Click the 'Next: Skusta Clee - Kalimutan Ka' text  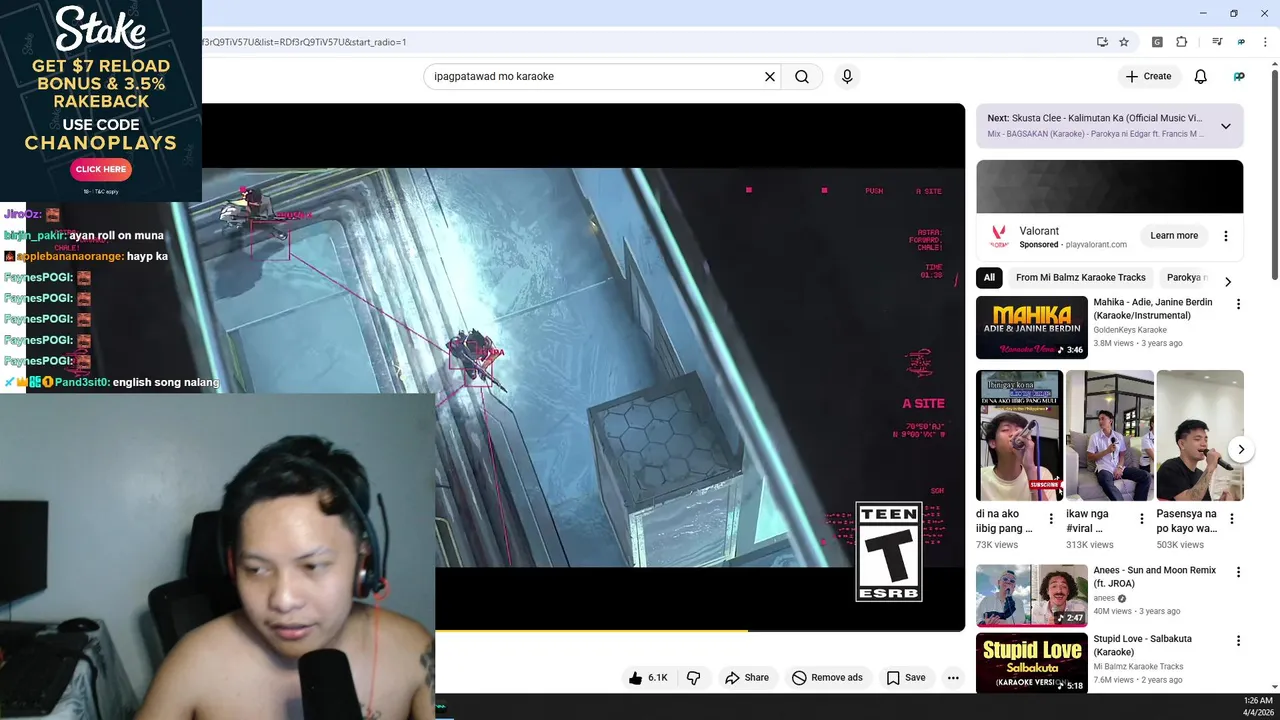pyautogui.click(x=1095, y=118)
